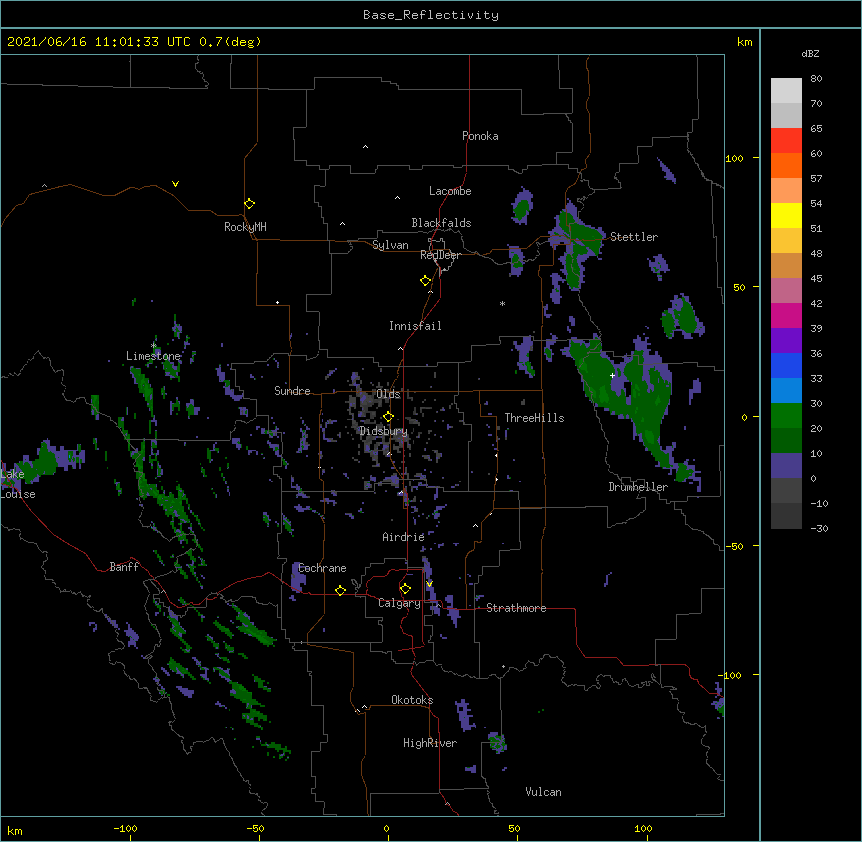The image size is (862, 842).
Task: Click the ThreeHills city label
Action: (x=534, y=418)
